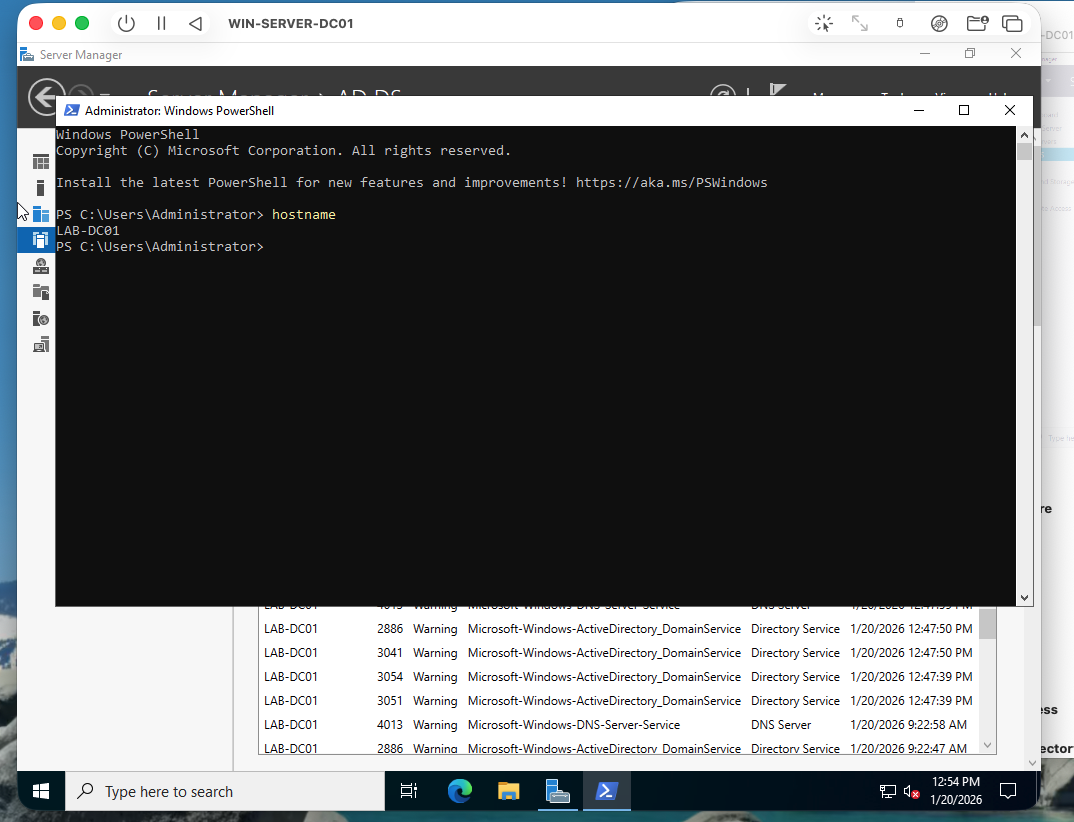Open the Windows Start menu
Screen dimensions: 1074x822
tap(40, 790)
